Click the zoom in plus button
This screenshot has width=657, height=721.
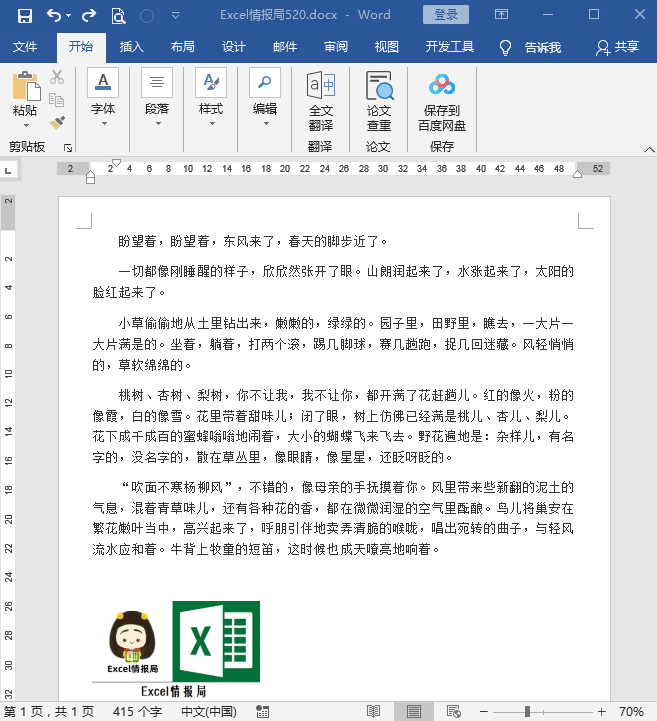(x=601, y=712)
